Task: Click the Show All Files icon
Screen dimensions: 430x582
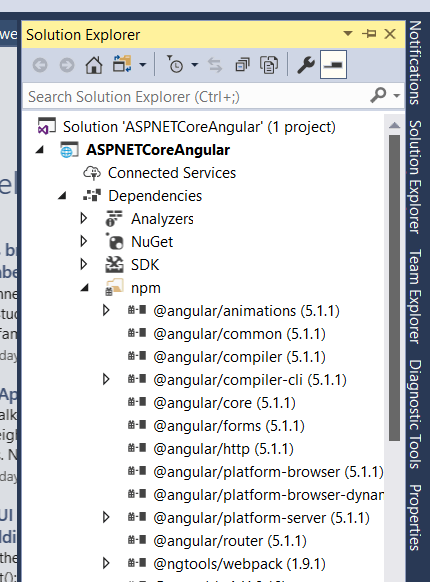Action: (269, 65)
